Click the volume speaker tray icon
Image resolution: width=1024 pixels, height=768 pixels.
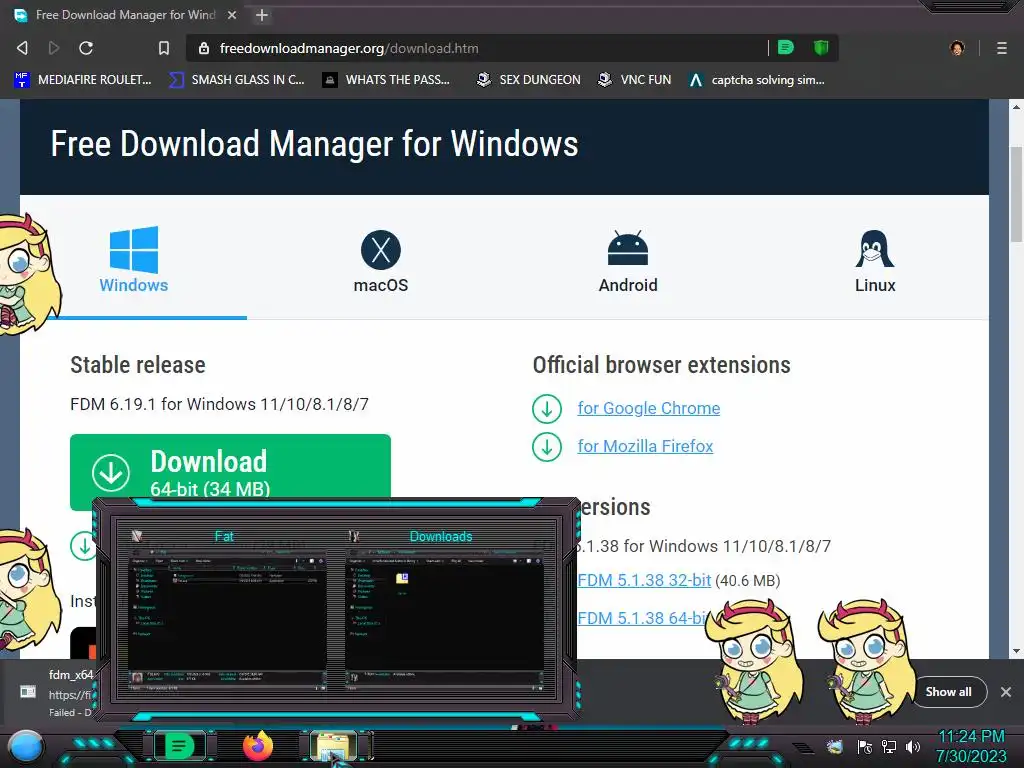913,746
